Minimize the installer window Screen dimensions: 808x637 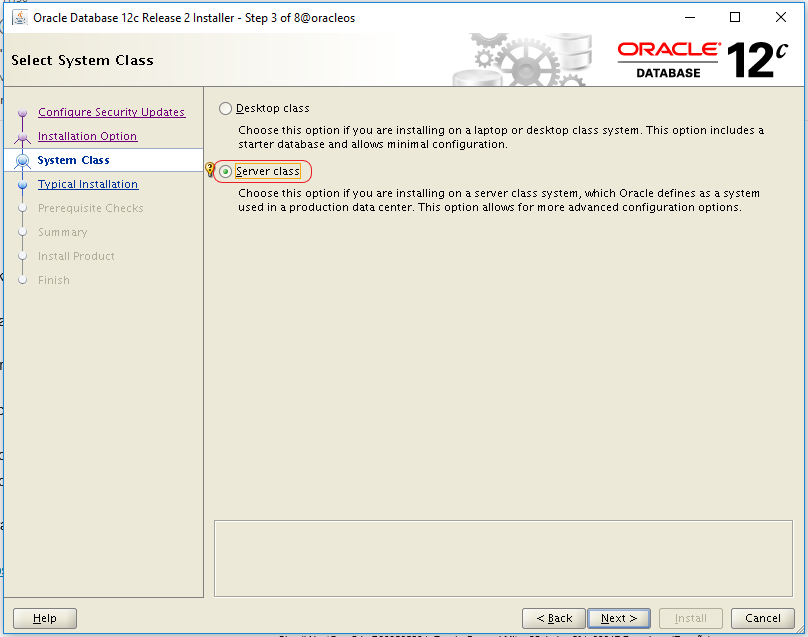pyautogui.click(x=690, y=18)
